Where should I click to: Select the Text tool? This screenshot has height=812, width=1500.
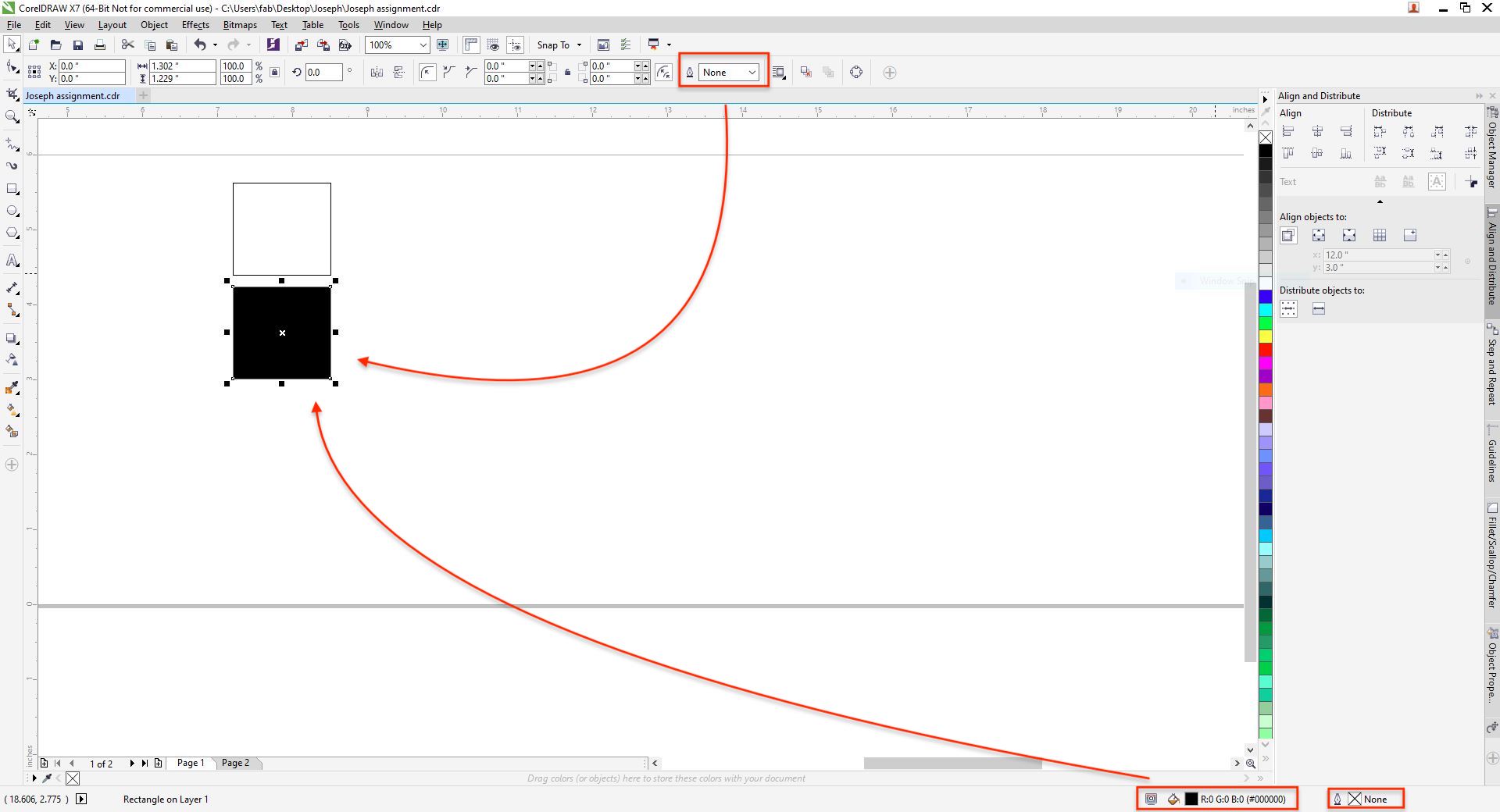click(x=12, y=261)
